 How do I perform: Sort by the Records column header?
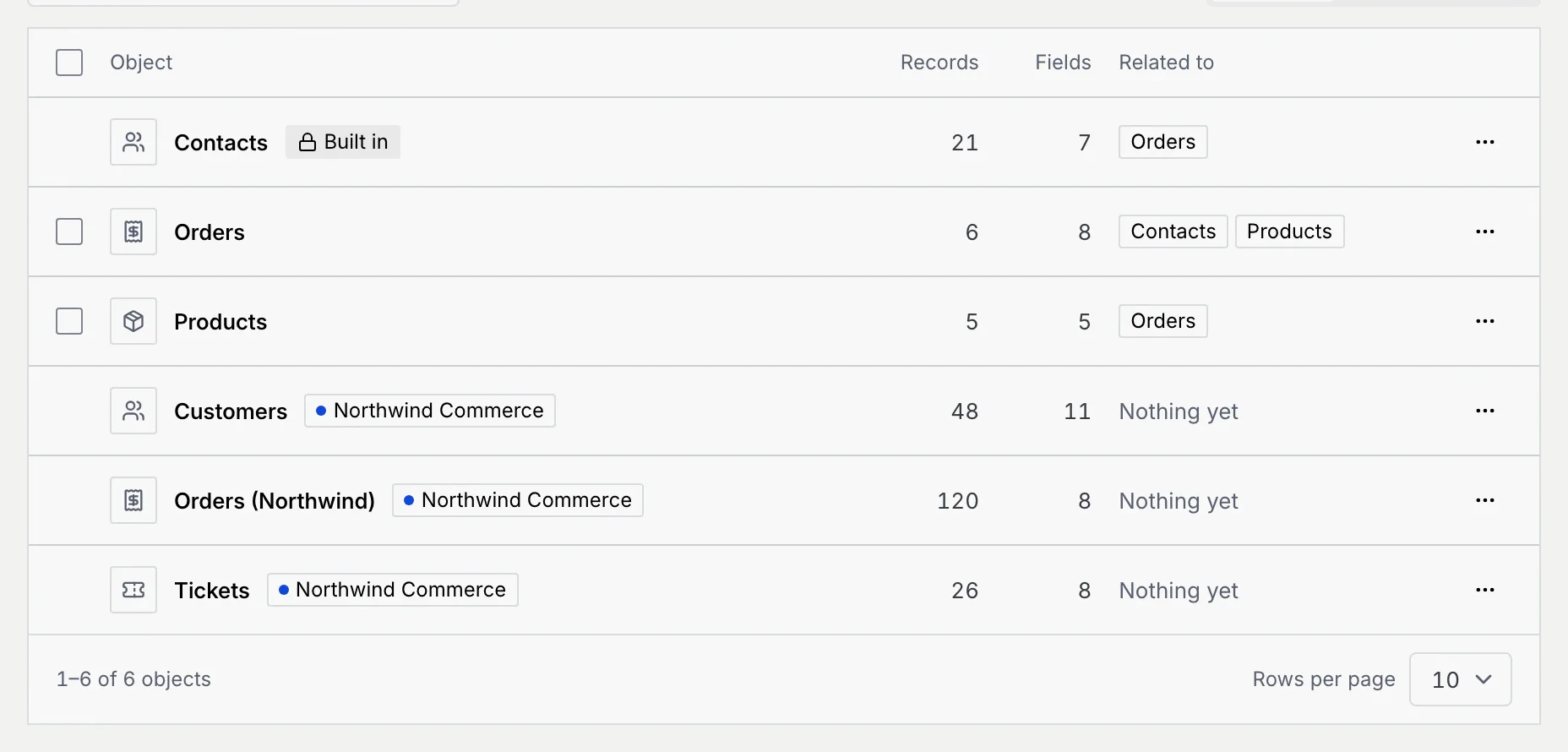[x=939, y=63]
